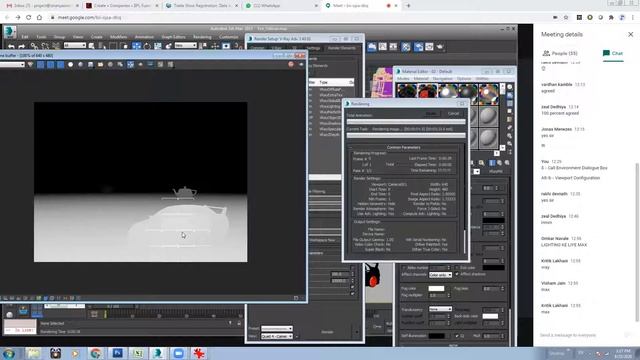Click the Redo arrow in 3ds Max toolbar
Screen dimensions: 640x360
21,47
